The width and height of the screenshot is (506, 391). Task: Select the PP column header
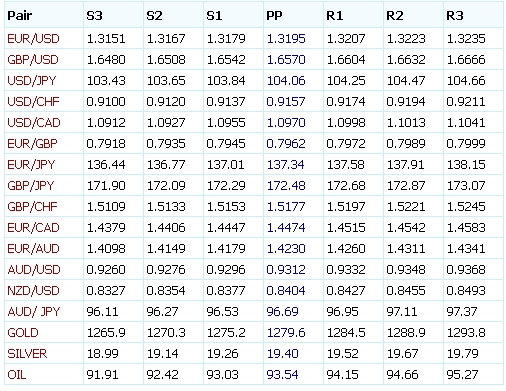[x=274, y=16]
